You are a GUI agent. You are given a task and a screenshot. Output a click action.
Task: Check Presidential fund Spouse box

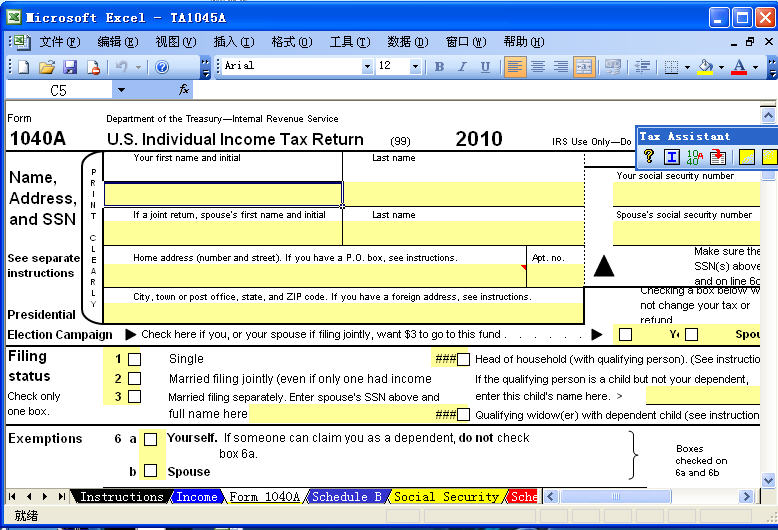coord(692,334)
